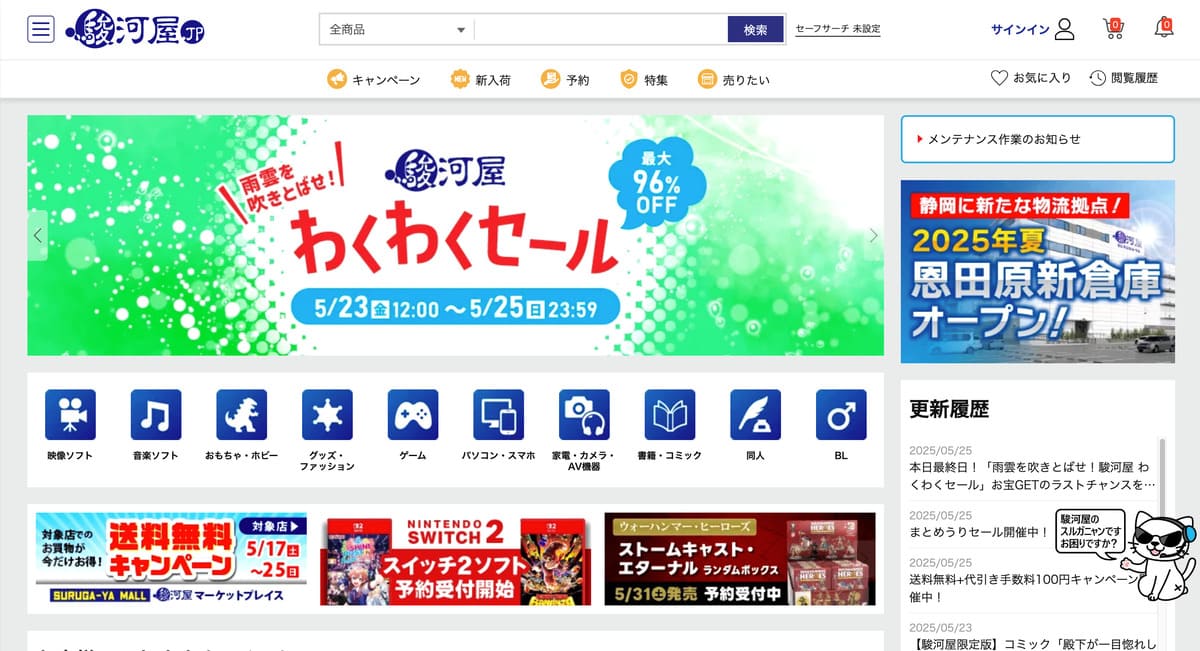Click the 特集 shield icon

click(629, 79)
